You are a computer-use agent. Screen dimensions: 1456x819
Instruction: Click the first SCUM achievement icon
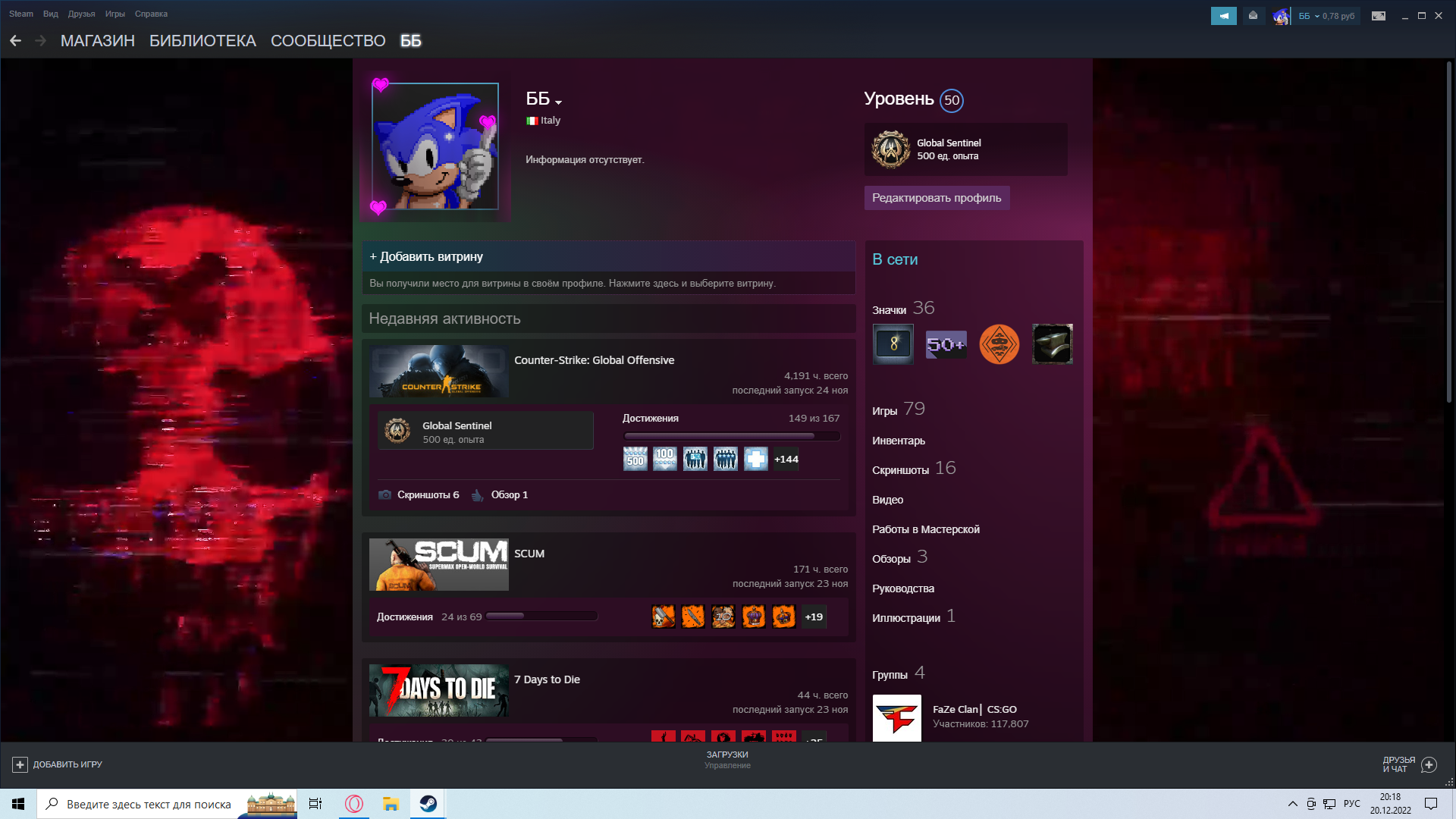click(664, 617)
